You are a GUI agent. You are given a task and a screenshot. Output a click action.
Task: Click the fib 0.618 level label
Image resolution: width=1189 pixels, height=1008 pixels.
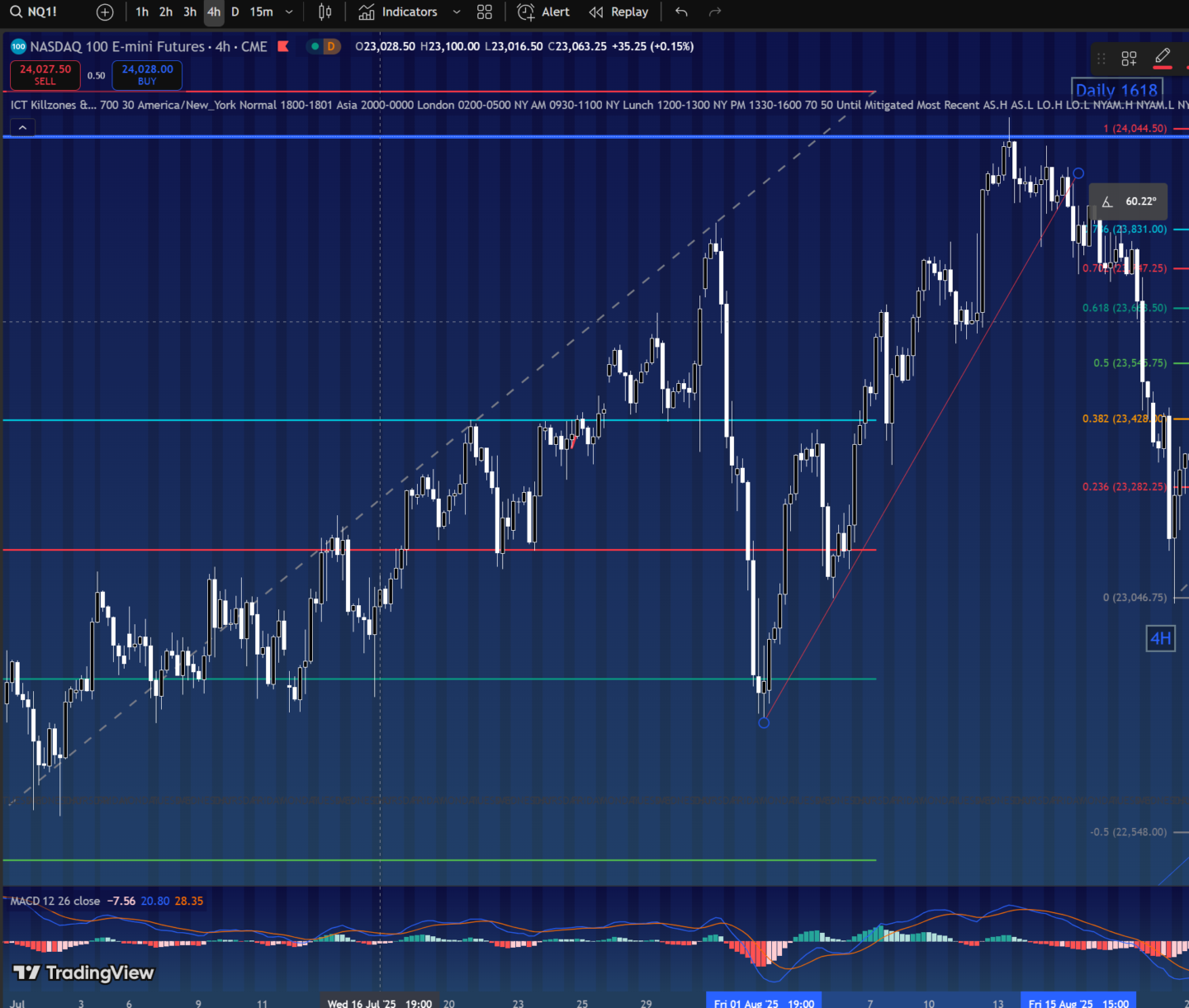pyautogui.click(x=1125, y=308)
